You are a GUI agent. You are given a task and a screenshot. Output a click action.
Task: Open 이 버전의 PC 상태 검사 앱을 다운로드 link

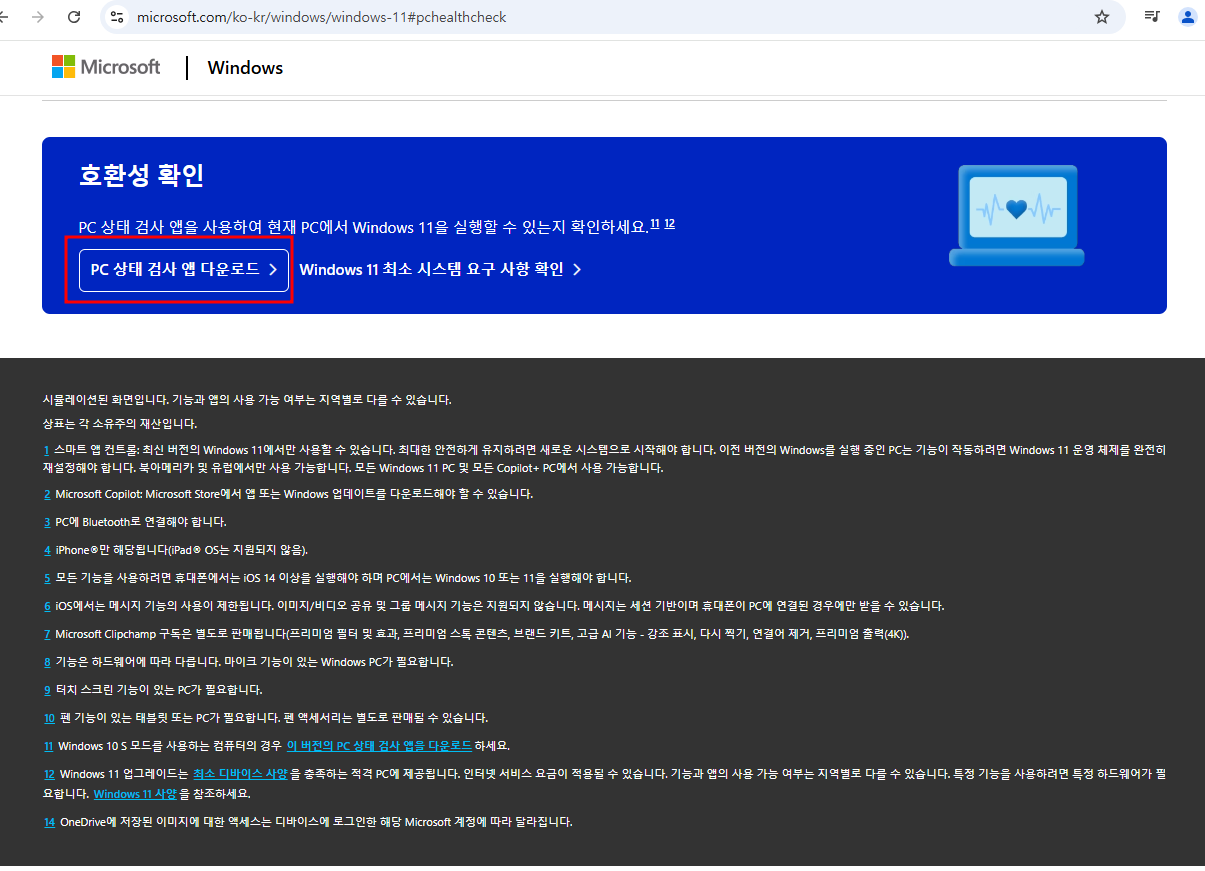[x=379, y=746]
